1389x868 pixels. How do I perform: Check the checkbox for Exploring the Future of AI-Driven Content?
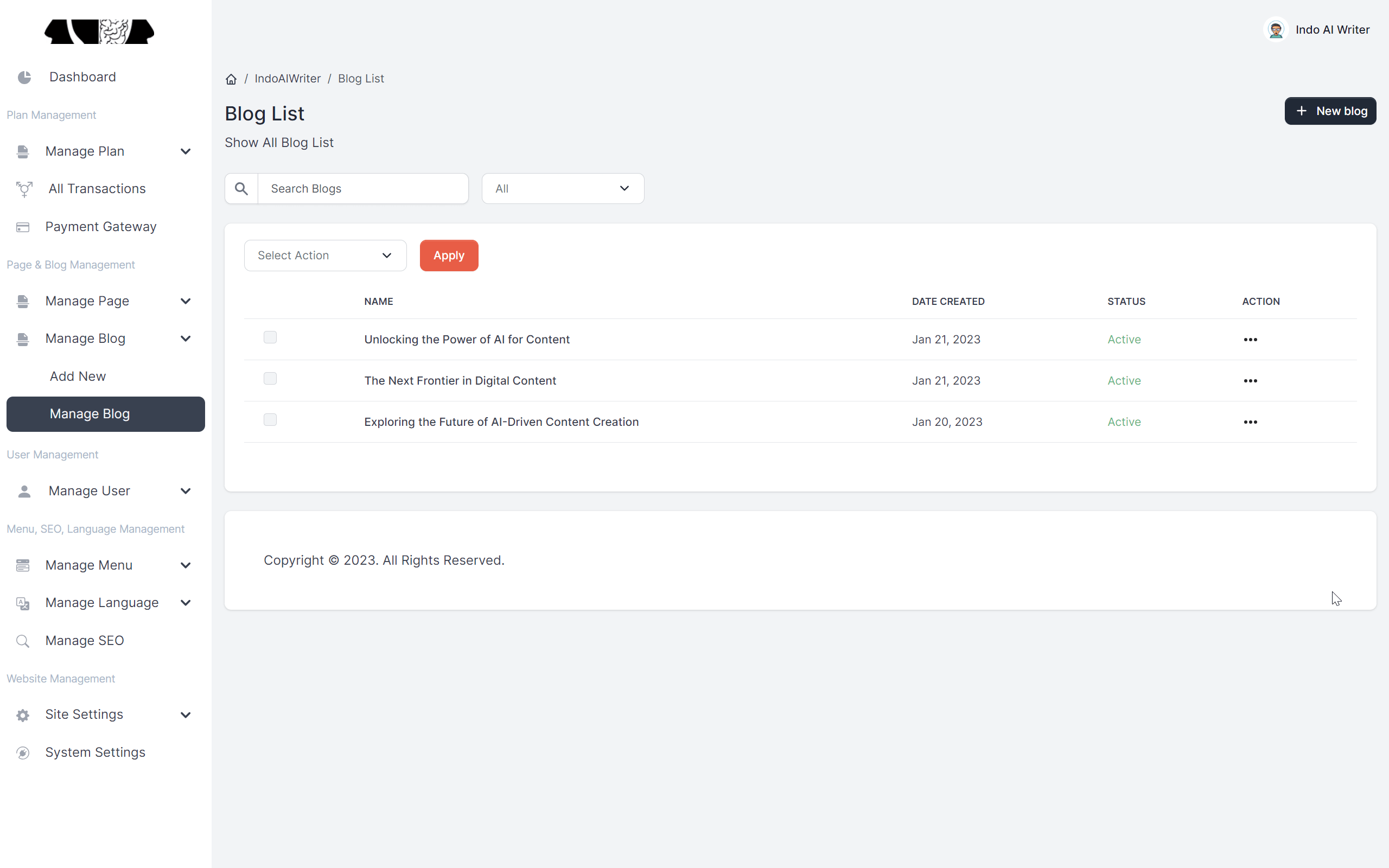coord(270,420)
